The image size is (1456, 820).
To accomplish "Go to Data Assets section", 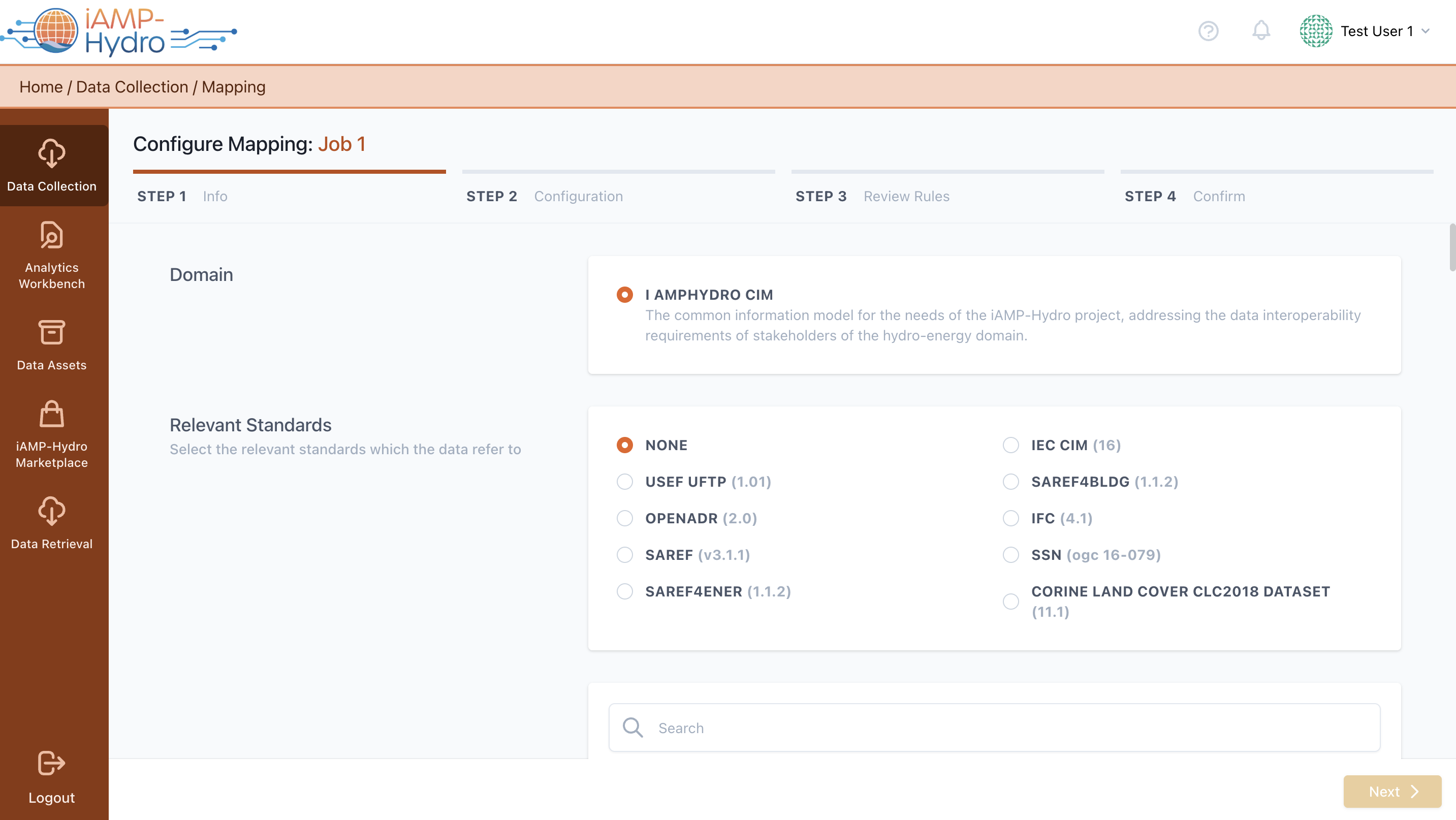I will [51, 332].
